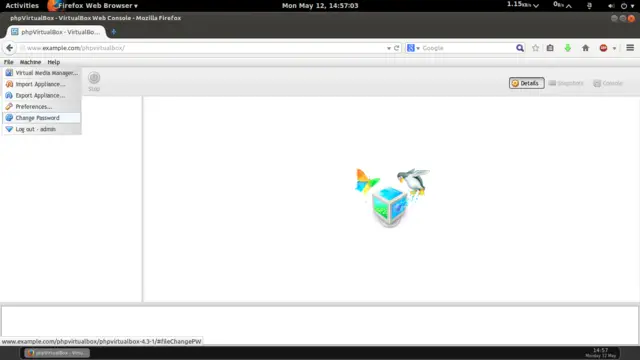640x360 pixels.
Task: Click the red adblock extension icon
Action: (603, 48)
